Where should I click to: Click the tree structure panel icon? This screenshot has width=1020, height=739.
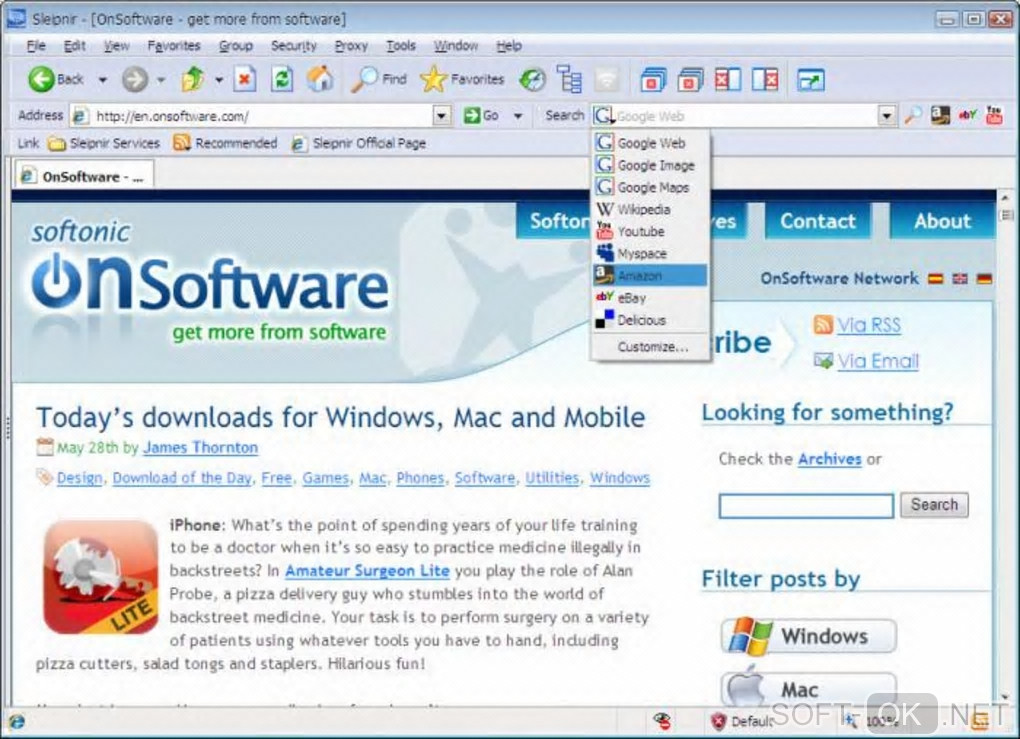[x=570, y=79]
